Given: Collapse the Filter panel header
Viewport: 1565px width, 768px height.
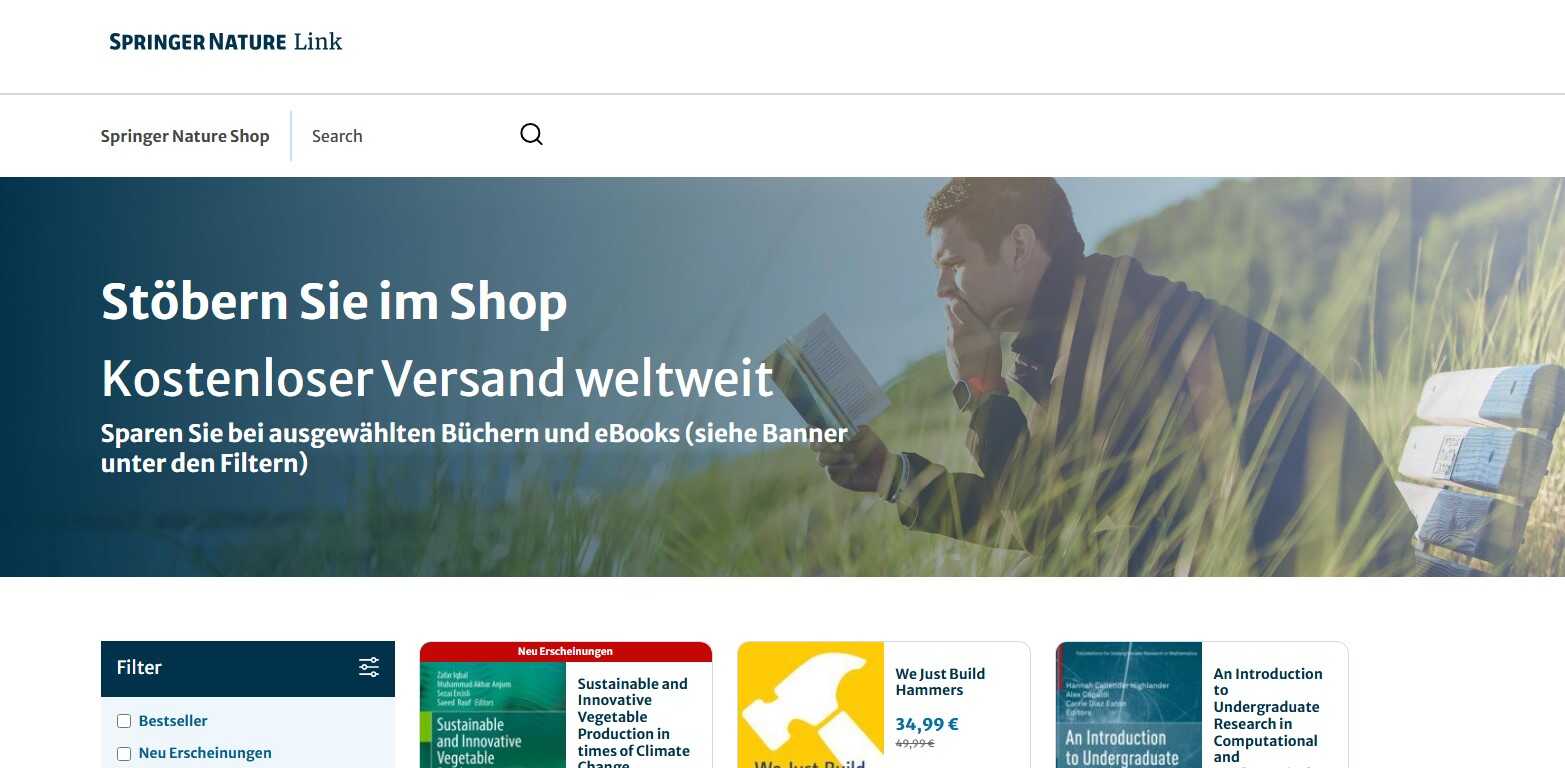Looking at the screenshot, I should 248,669.
